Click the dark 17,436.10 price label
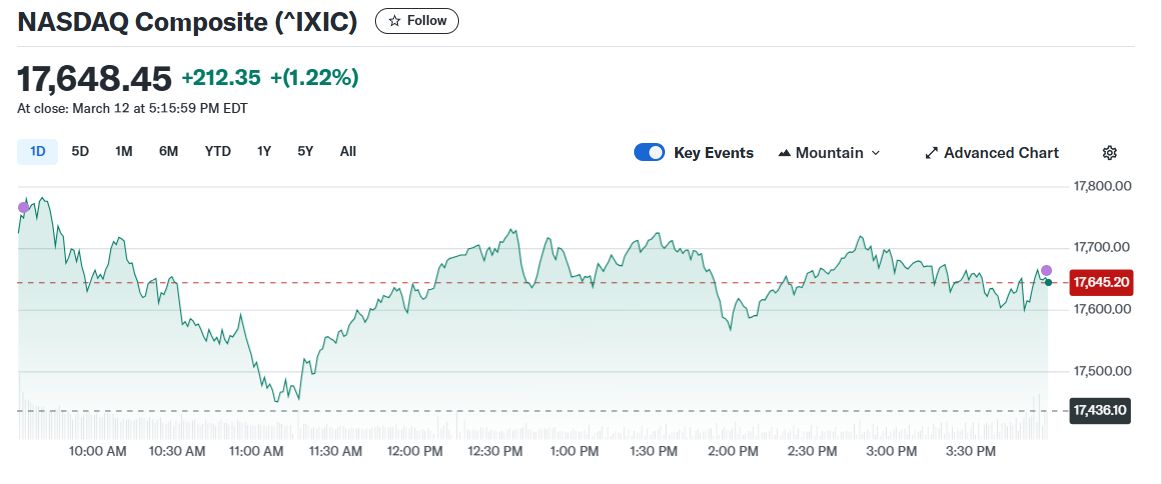 (1100, 410)
